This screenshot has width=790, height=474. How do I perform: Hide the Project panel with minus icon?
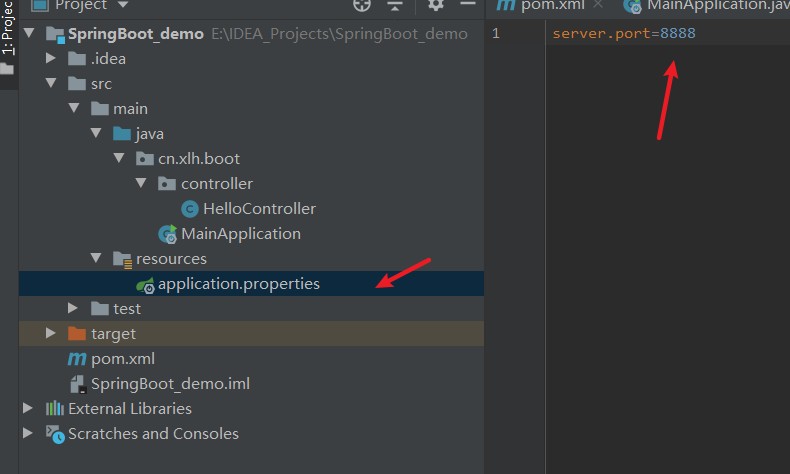pos(468,4)
